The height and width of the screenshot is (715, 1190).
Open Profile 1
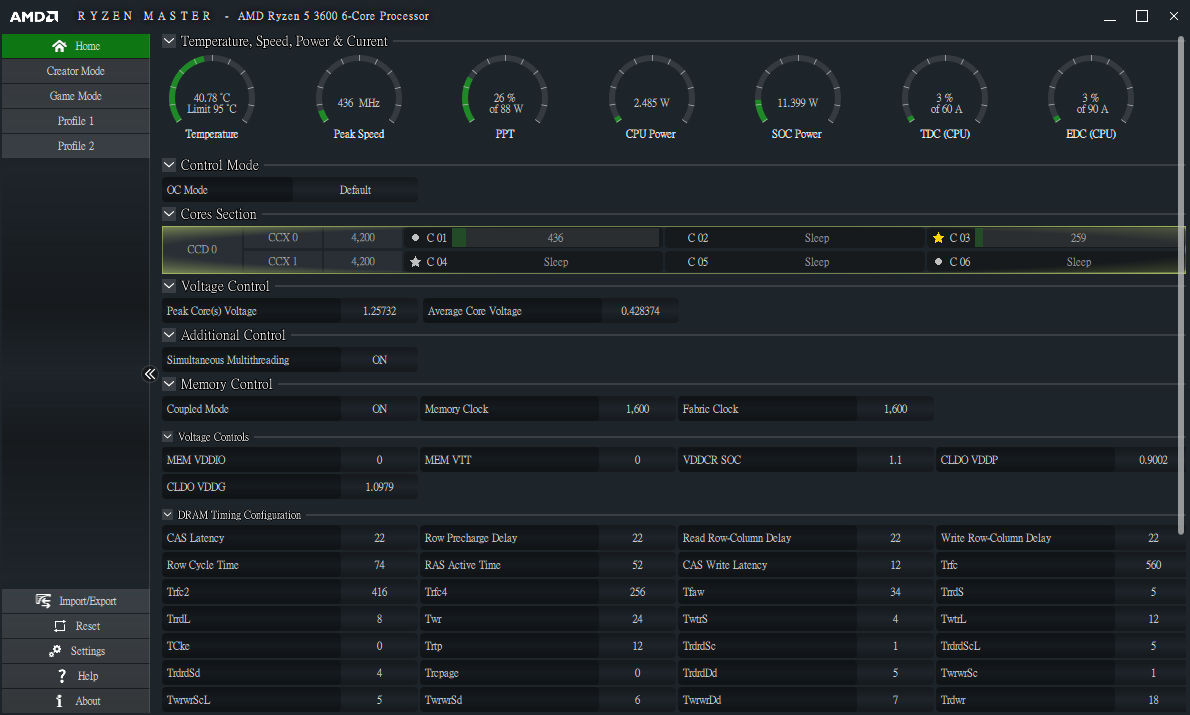tap(76, 121)
